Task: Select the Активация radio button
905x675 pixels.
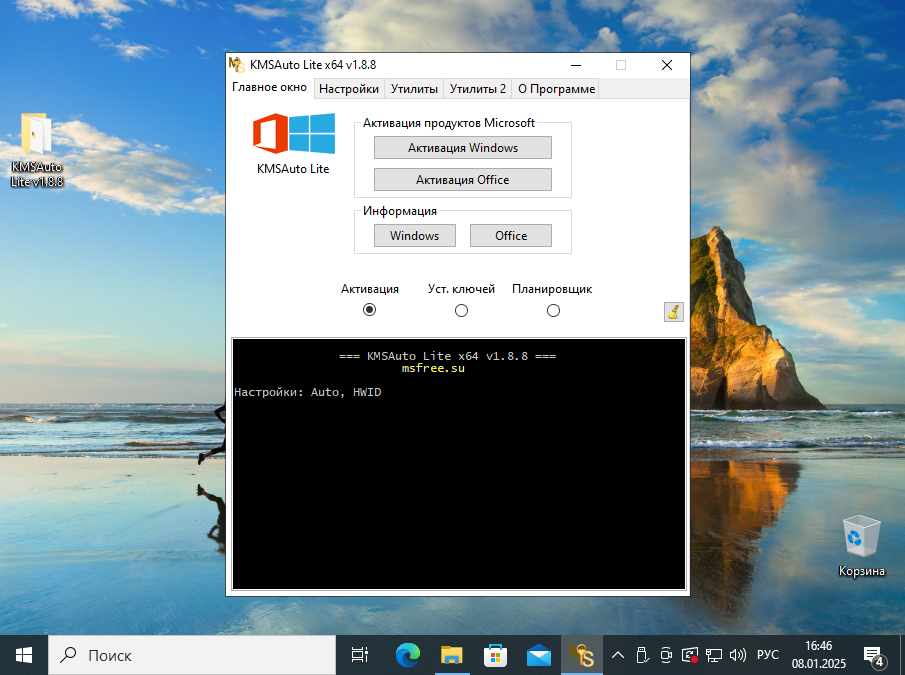Action: click(x=369, y=310)
